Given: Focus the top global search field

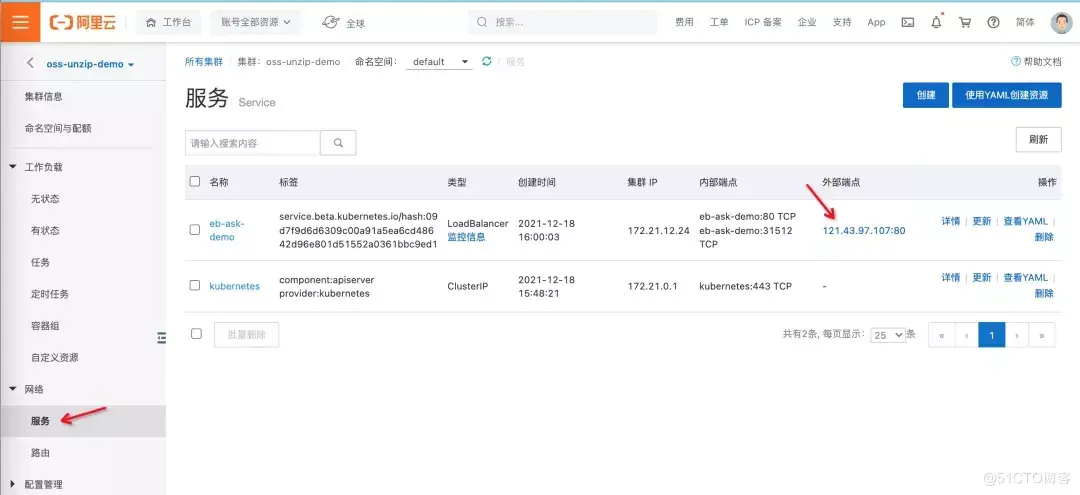Looking at the screenshot, I should pyautogui.click(x=564, y=22).
